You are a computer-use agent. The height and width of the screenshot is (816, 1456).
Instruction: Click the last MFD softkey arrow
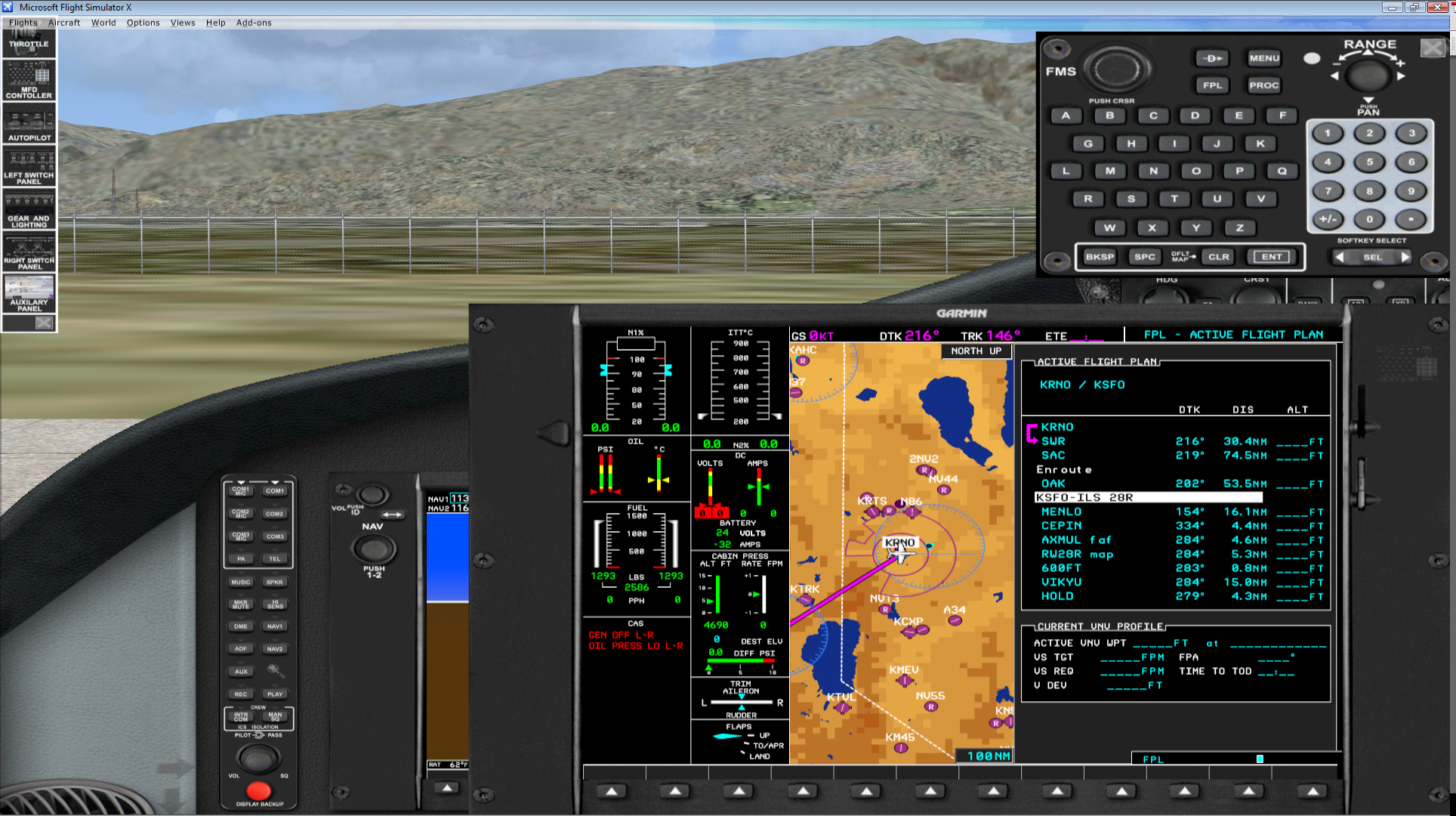click(x=1313, y=791)
